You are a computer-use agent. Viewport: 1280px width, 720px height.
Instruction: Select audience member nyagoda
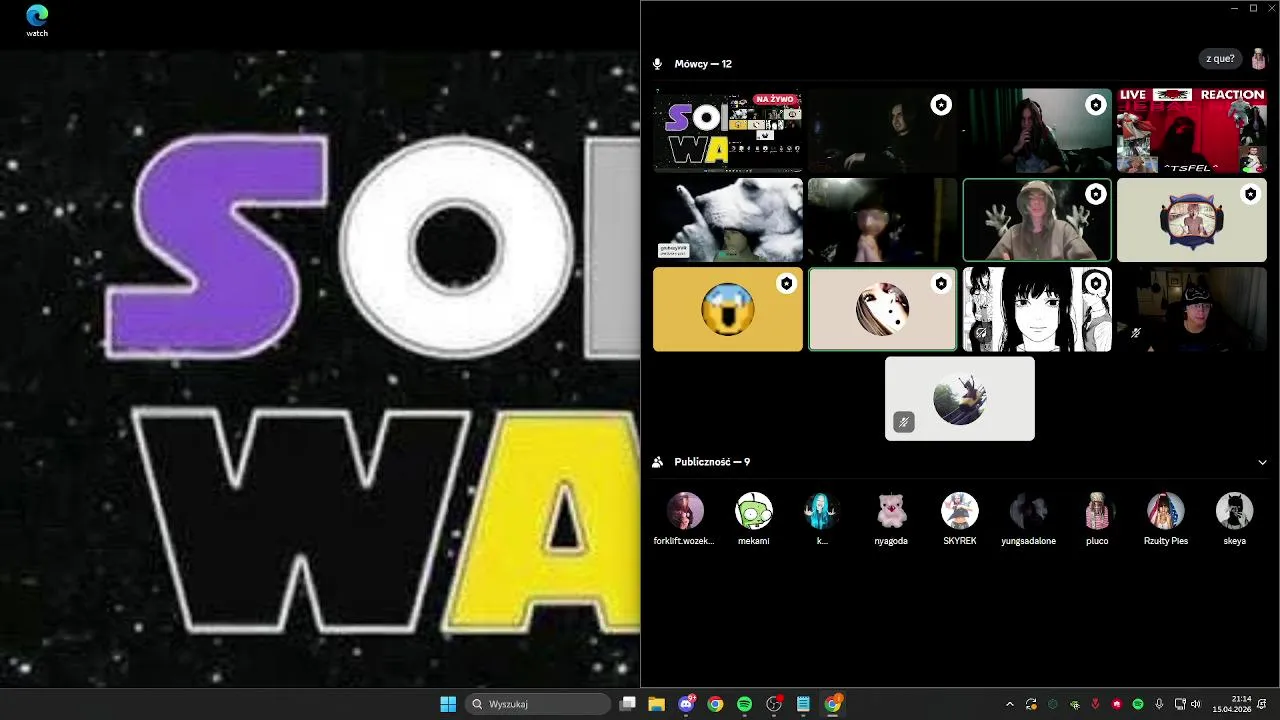(x=891, y=519)
